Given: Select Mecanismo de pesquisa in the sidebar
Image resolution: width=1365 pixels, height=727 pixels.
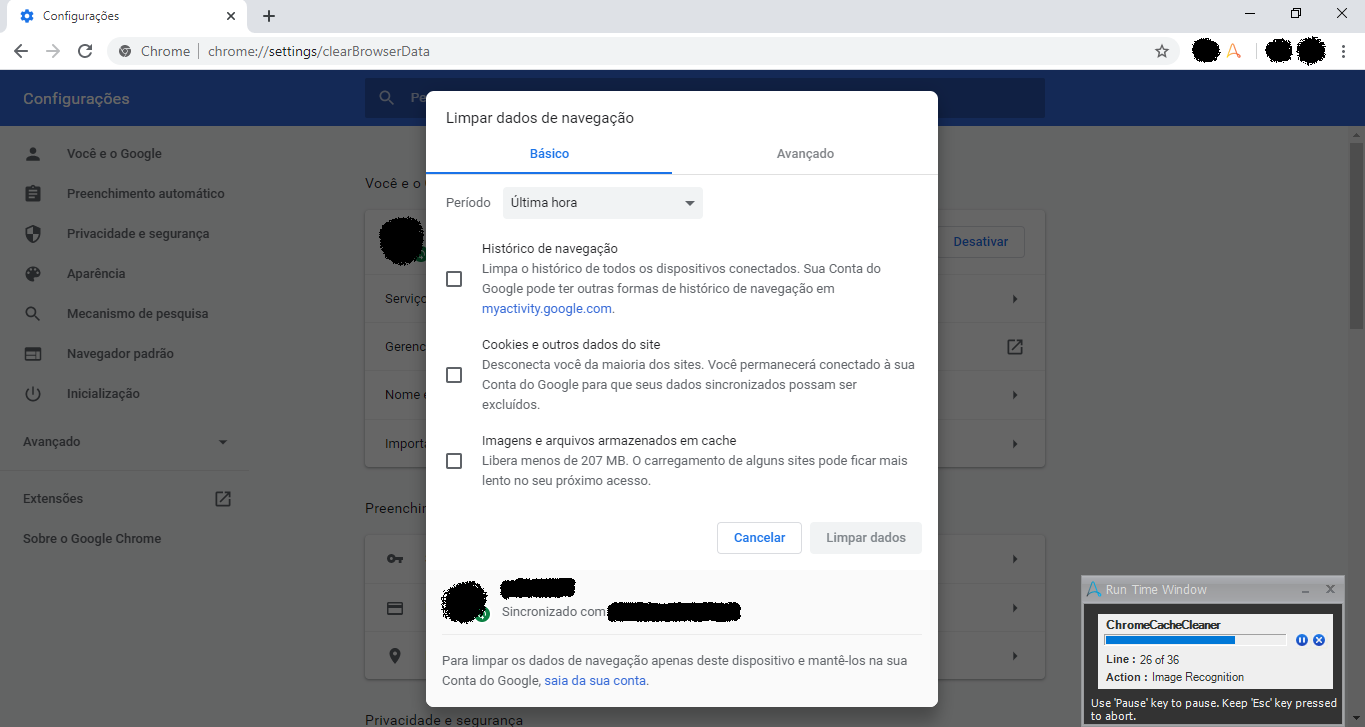Looking at the screenshot, I should tap(138, 314).
